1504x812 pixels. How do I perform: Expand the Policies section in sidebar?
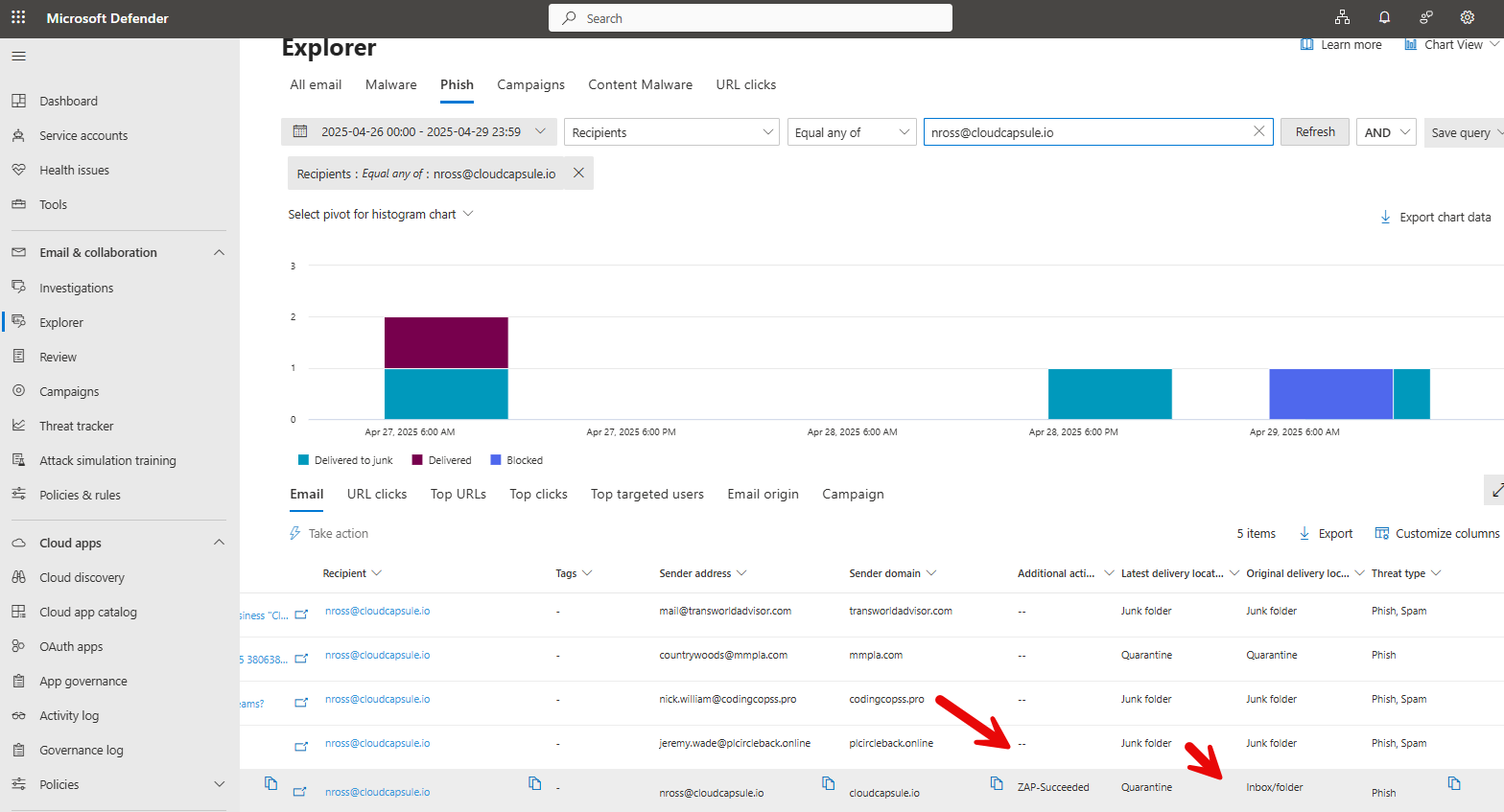(219, 784)
